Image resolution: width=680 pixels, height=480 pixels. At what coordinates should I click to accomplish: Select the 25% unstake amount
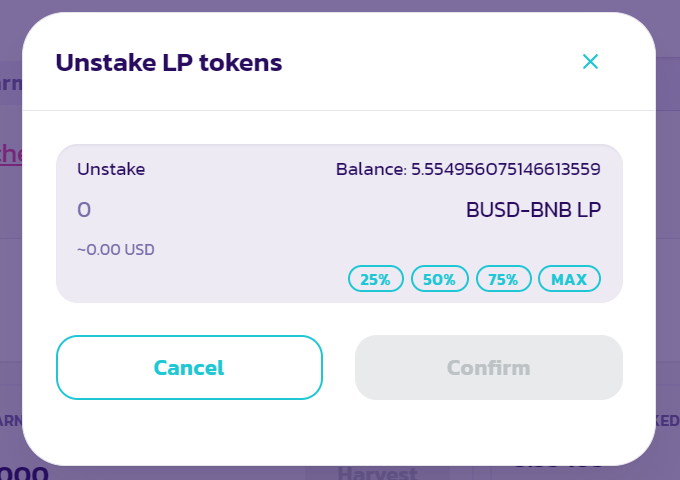376,279
